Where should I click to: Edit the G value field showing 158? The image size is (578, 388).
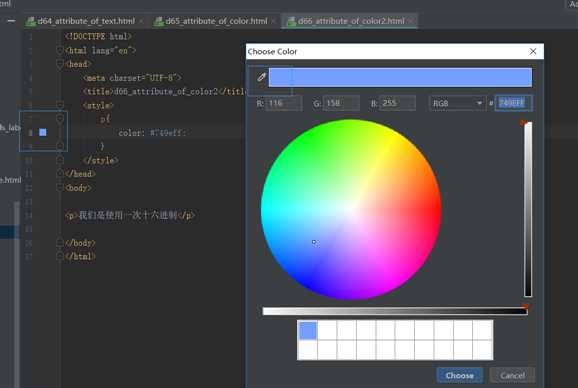click(341, 103)
